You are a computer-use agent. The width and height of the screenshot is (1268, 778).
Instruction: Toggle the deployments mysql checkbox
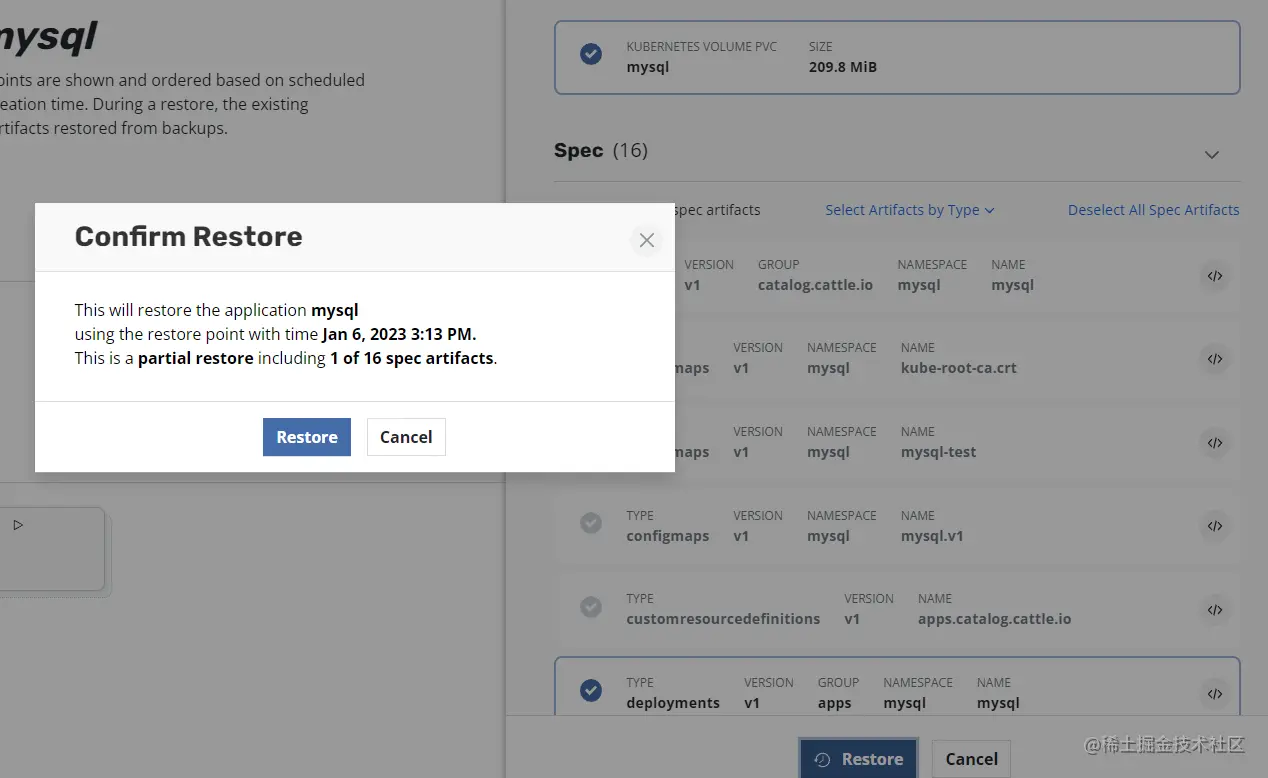591,690
